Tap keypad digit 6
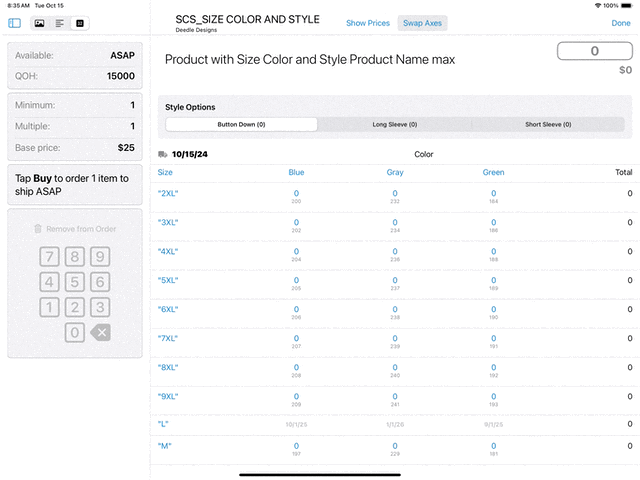The height and width of the screenshot is (480, 640). point(100,282)
